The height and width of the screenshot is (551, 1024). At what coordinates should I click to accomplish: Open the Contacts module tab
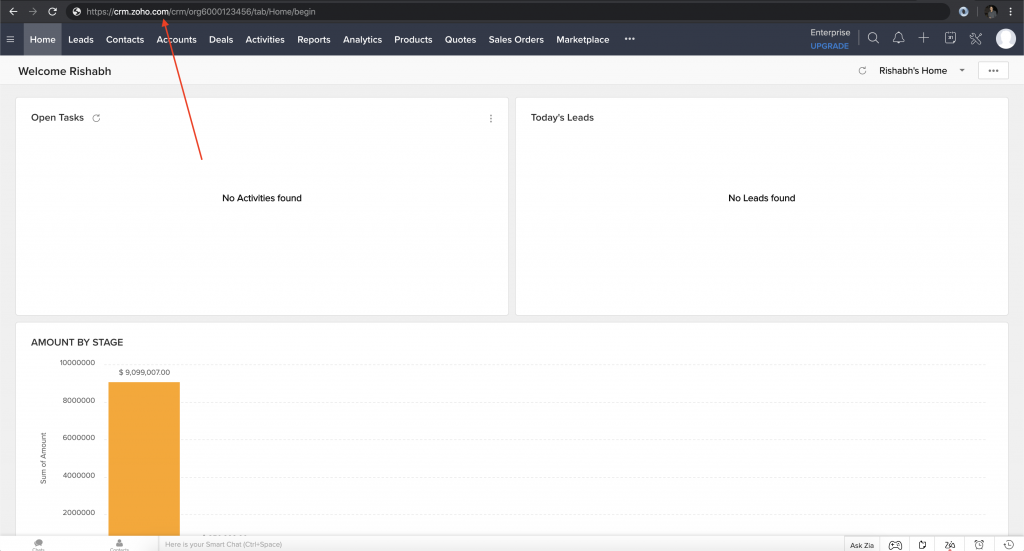(x=125, y=39)
